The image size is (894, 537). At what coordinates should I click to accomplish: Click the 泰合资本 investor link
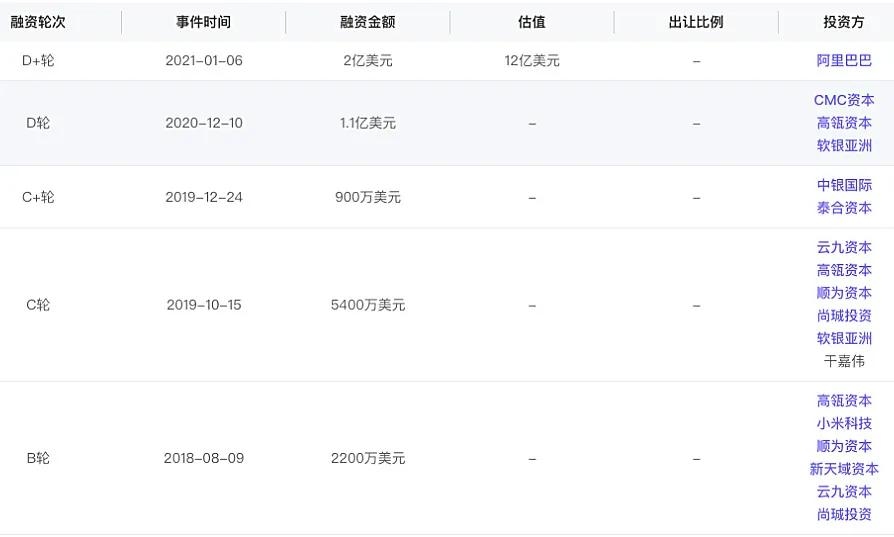point(844,208)
